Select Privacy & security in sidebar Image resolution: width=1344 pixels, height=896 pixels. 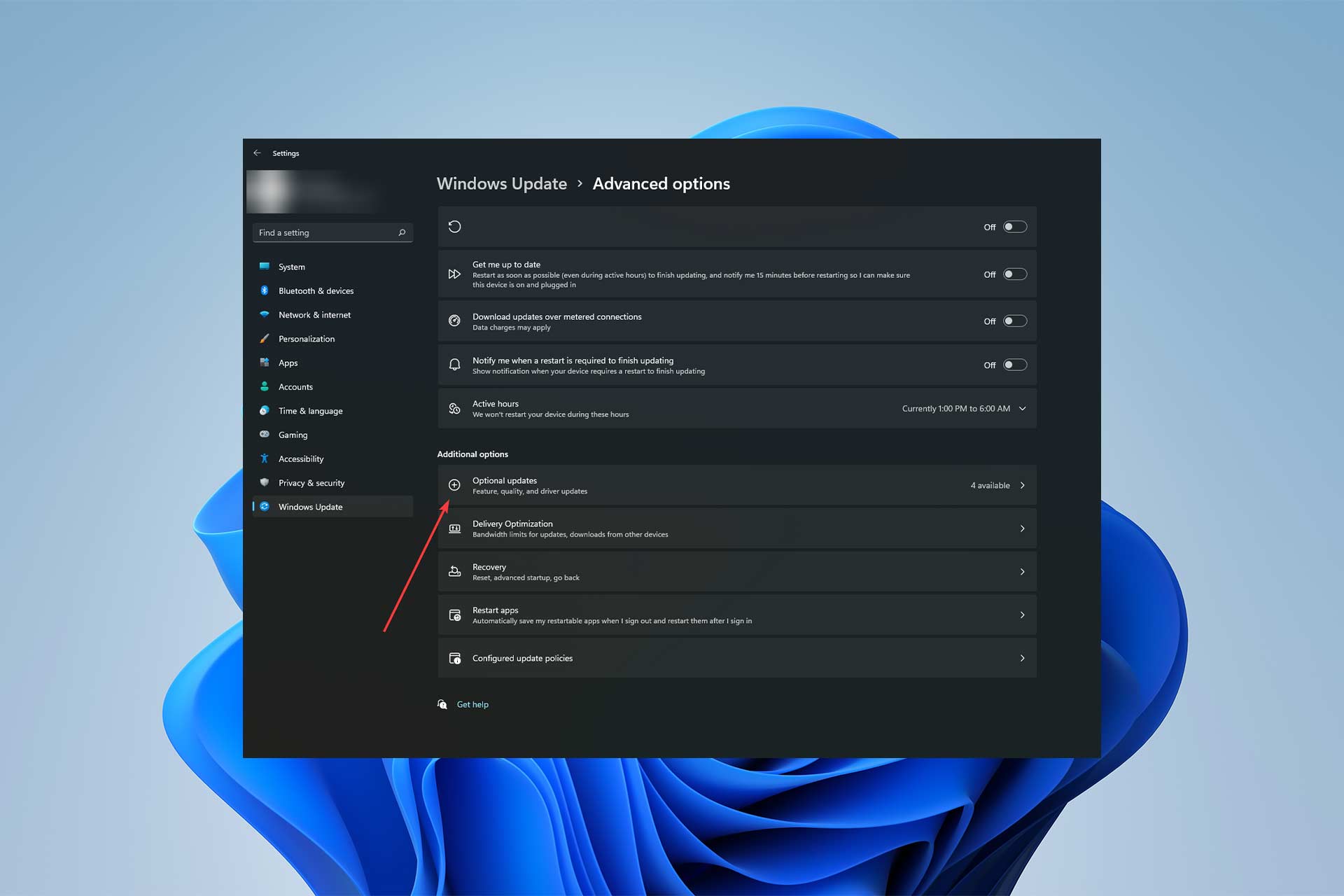tap(311, 483)
